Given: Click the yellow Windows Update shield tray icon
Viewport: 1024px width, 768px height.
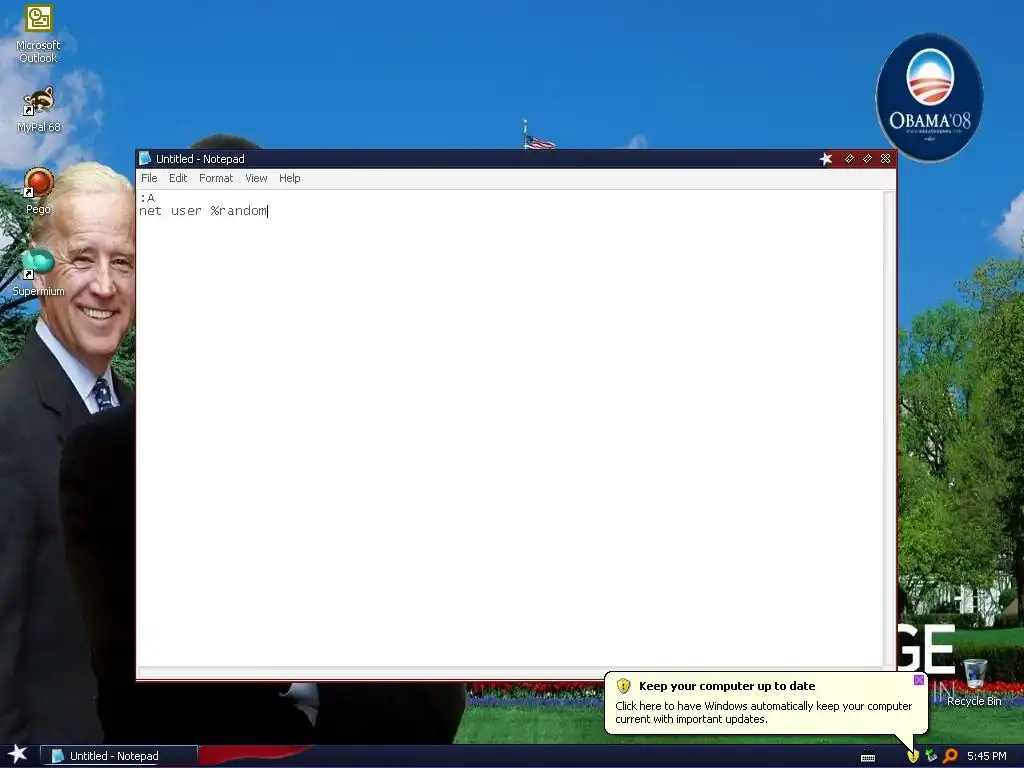Looking at the screenshot, I should coord(913,756).
